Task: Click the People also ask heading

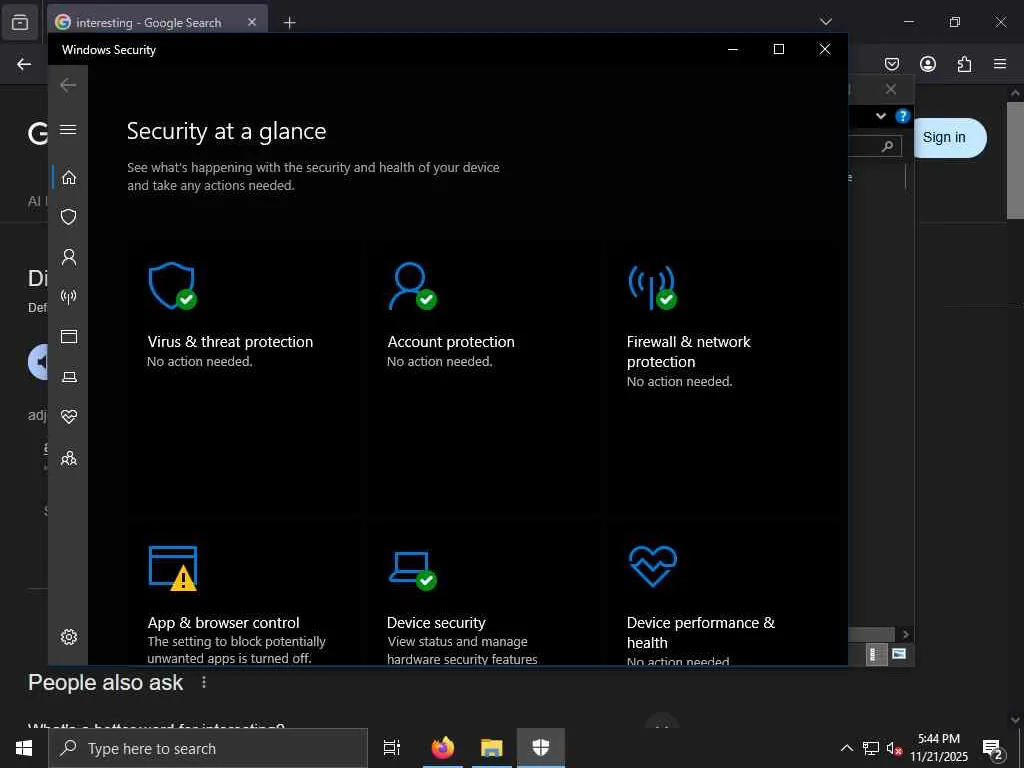Action: pos(106,682)
